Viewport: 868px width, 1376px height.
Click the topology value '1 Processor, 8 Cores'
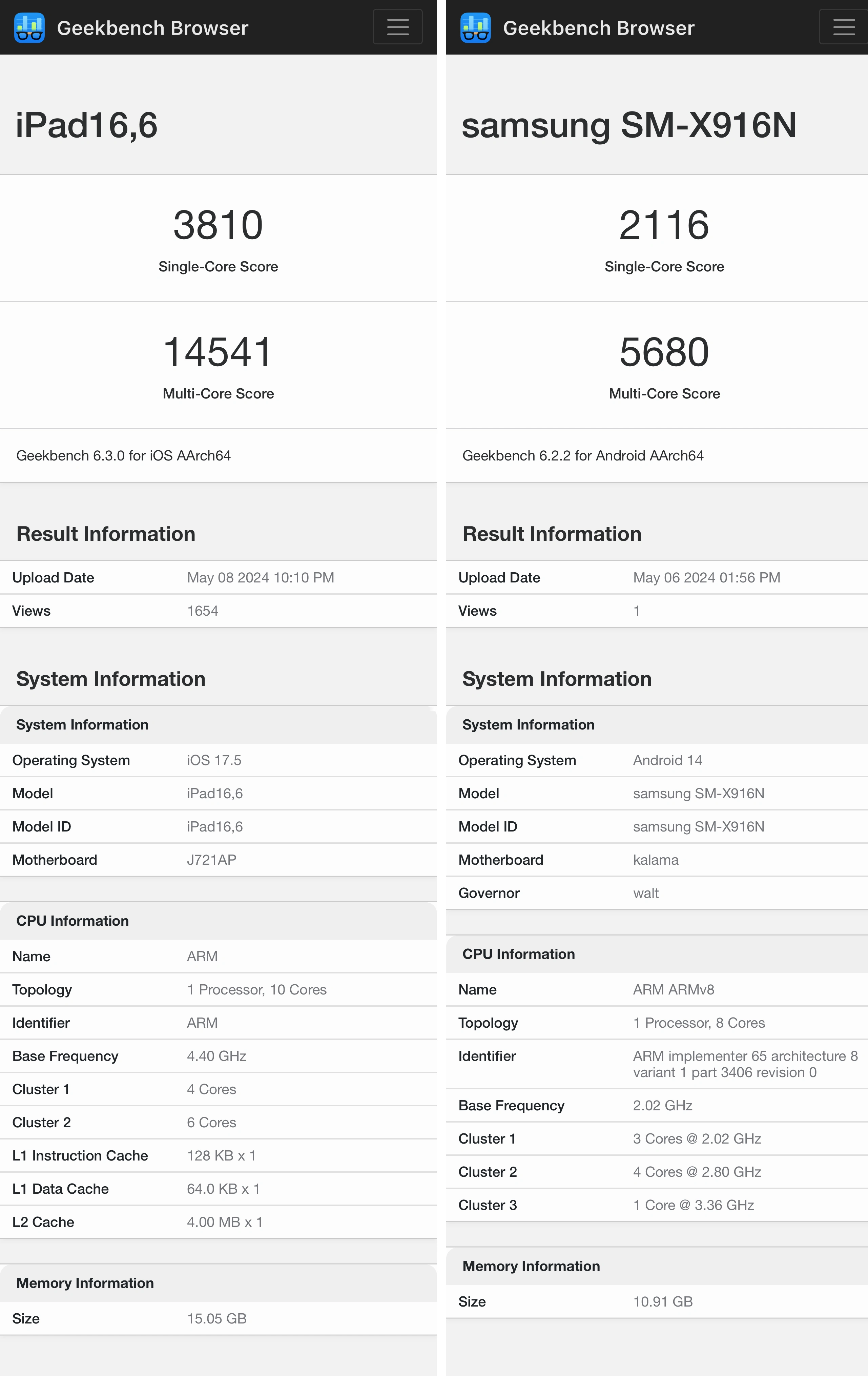tap(699, 1023)
